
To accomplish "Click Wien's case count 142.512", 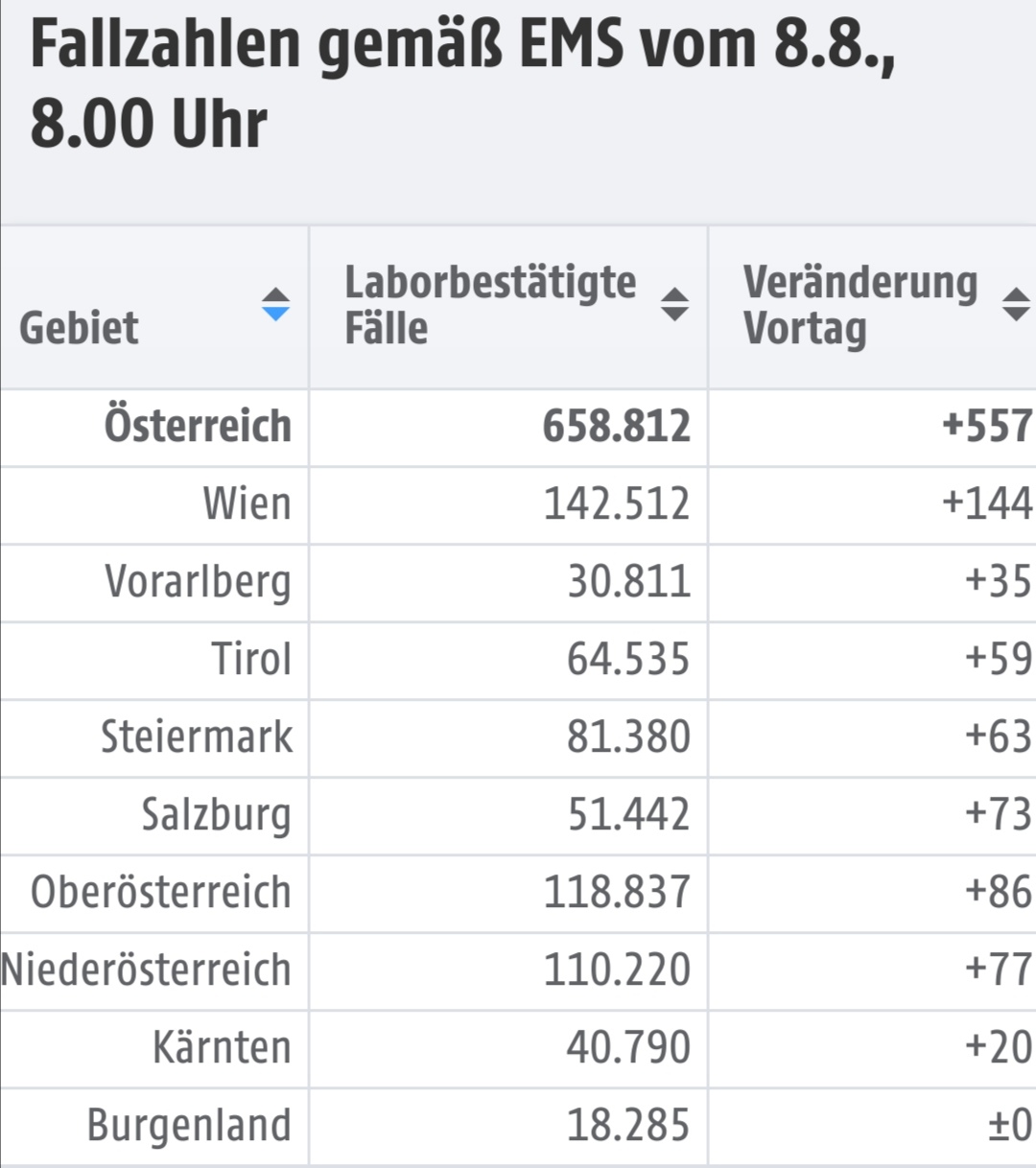I will pyautogui.click(x=617, y=504).
